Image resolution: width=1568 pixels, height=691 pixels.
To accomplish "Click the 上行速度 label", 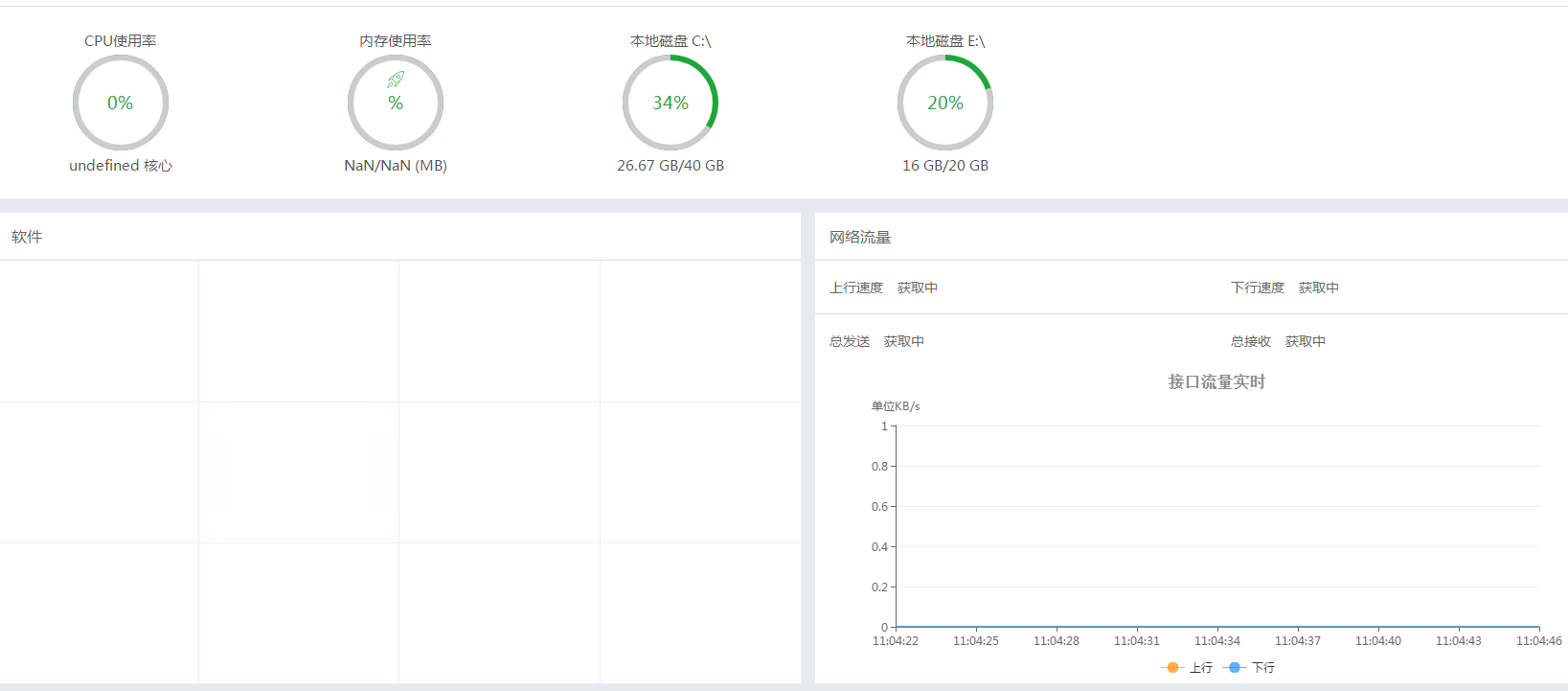I will tap(856, 288).
